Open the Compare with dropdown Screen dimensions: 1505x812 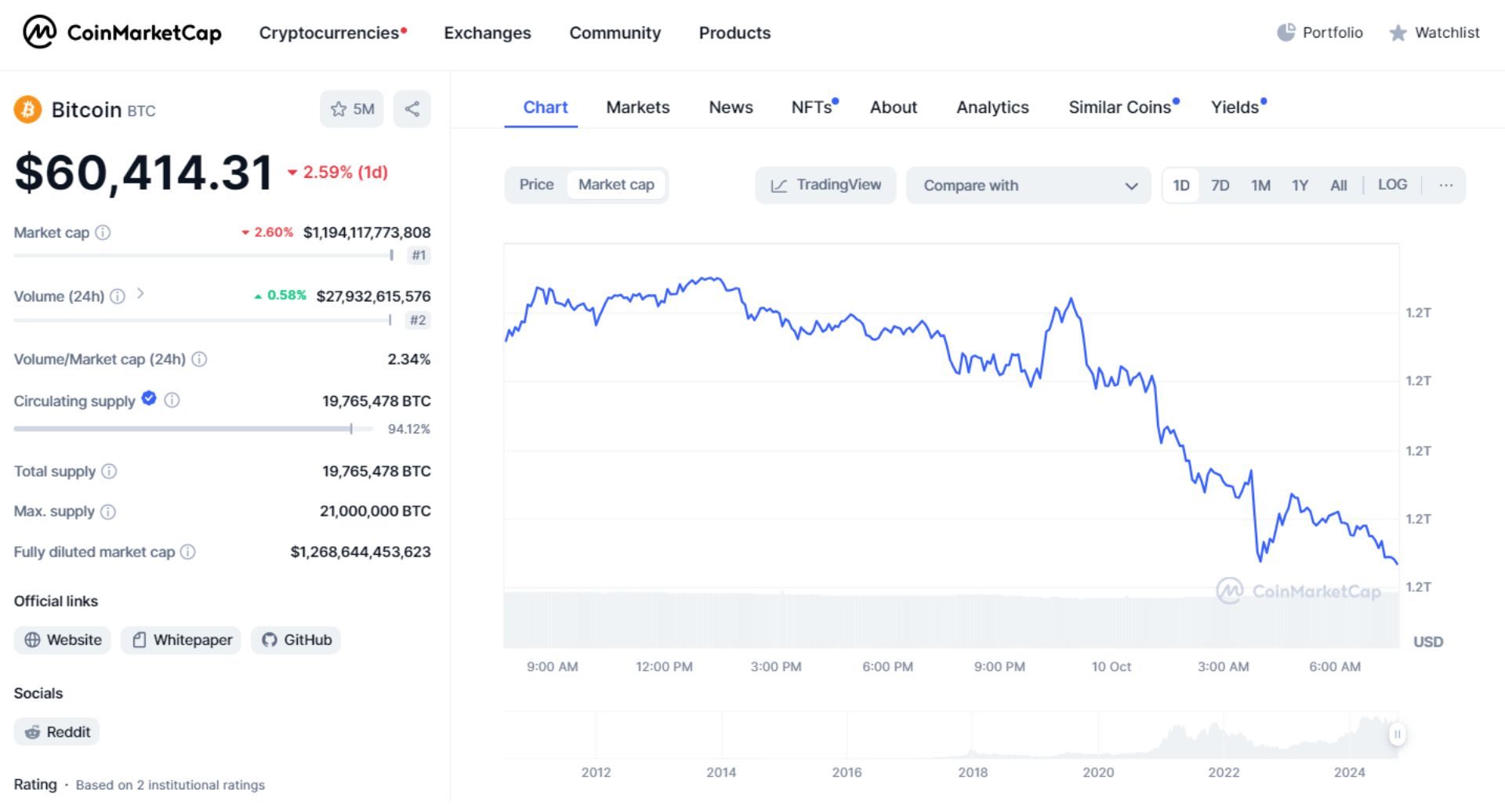pyautogui.click(x=1028, y=185)
